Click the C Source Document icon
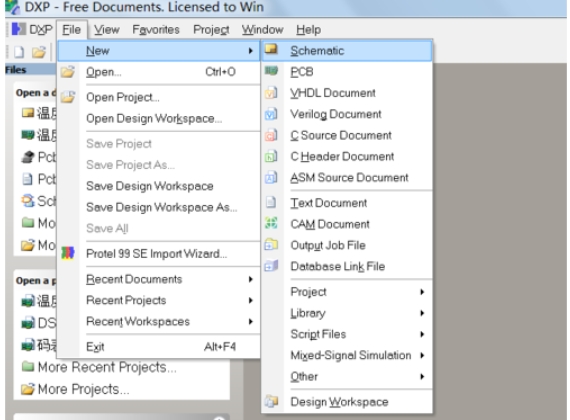Viewport: 570px width, 420px height. point(271,135)
